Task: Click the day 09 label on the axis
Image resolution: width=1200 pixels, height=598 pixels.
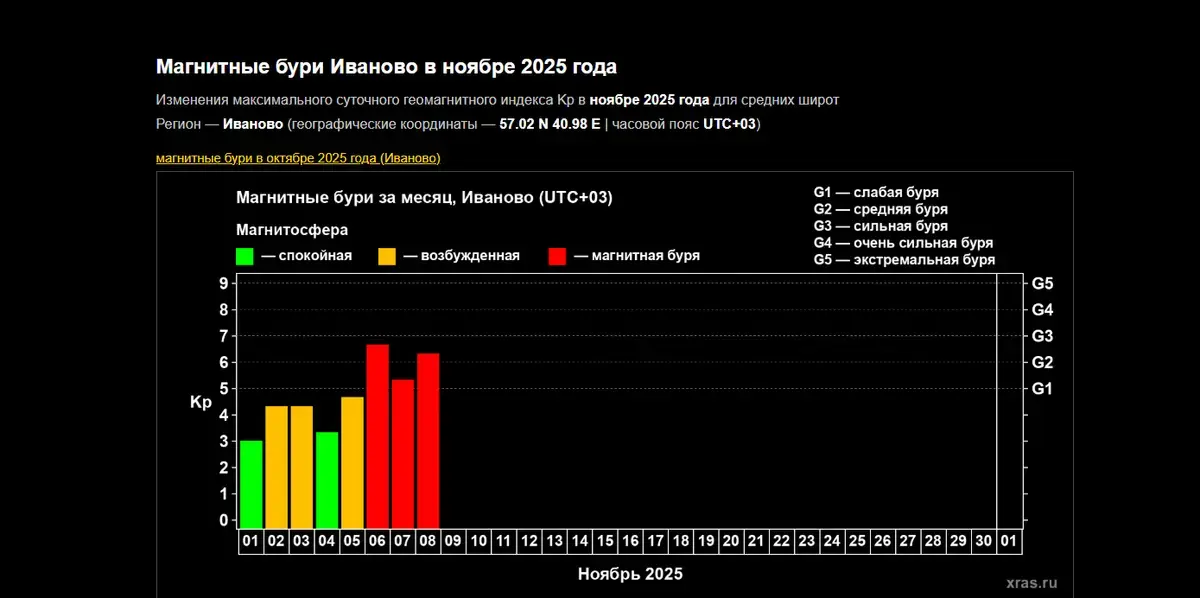Action: click(453, 541)
